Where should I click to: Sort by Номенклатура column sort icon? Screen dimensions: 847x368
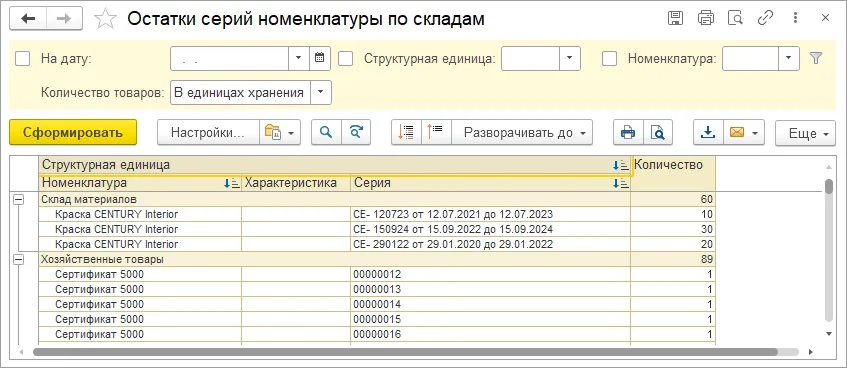[x=232, y=183]
